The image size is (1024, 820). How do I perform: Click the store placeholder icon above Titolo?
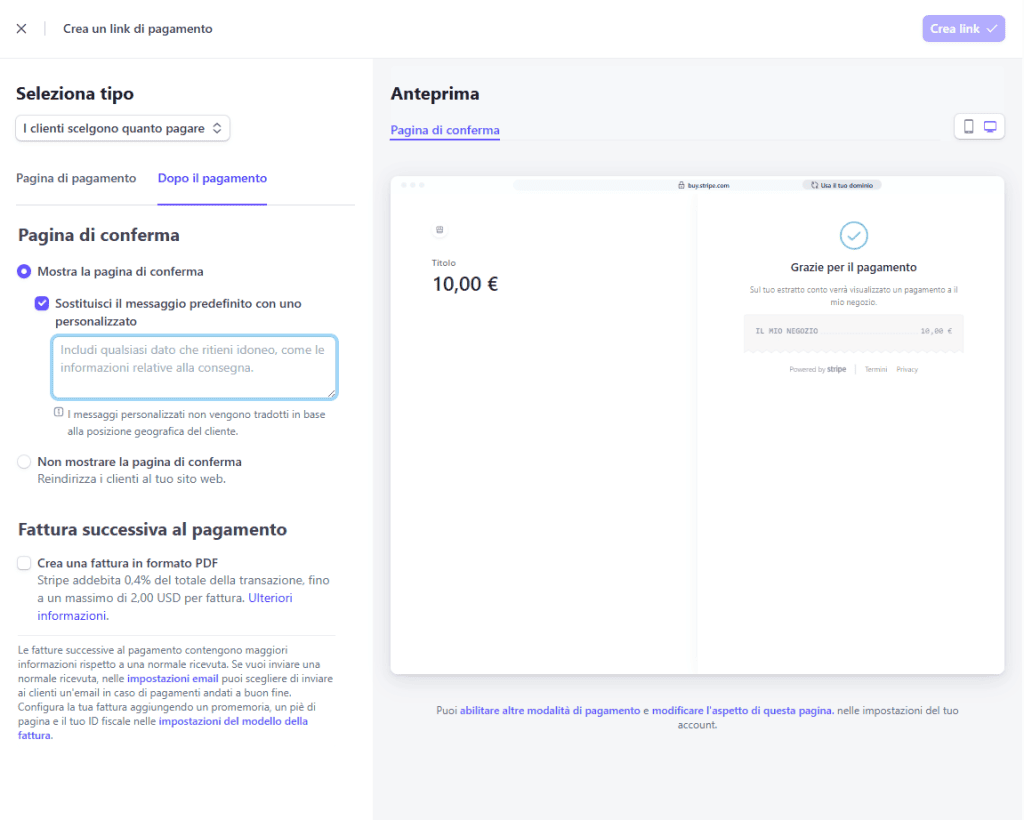[439, 229]
